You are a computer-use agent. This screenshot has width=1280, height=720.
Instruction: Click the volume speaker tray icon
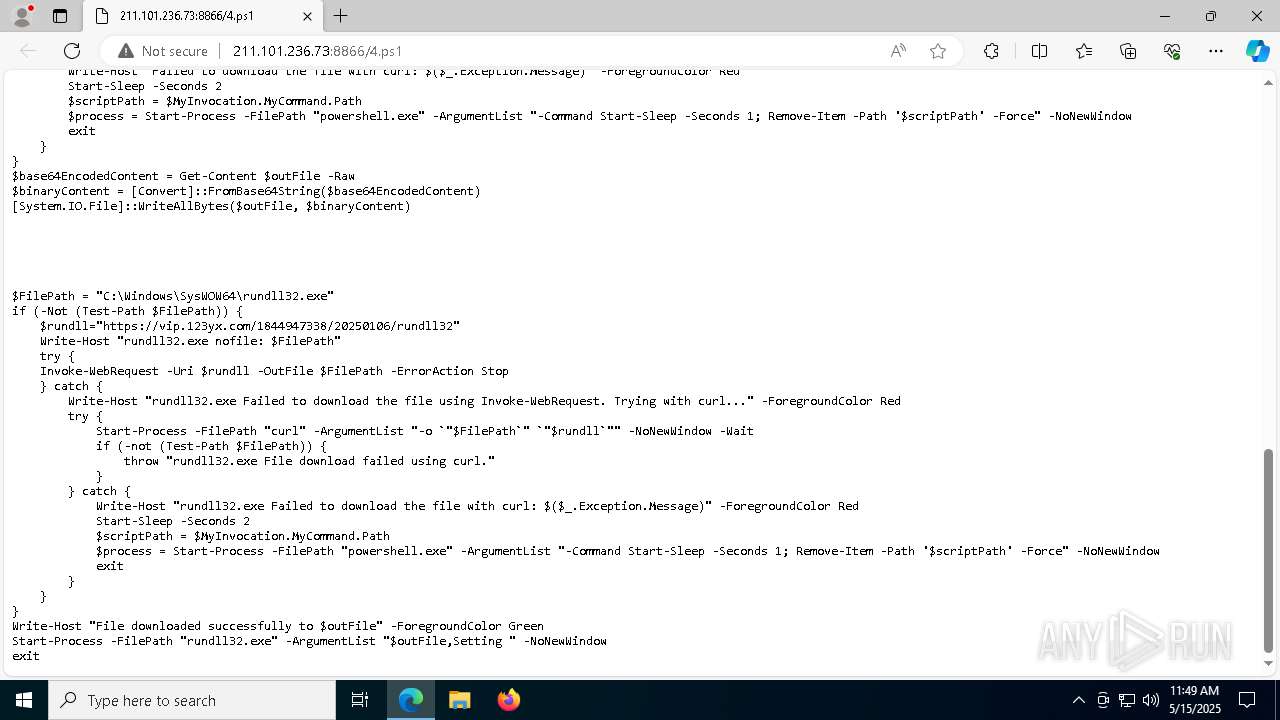(x=1151, y=700)
